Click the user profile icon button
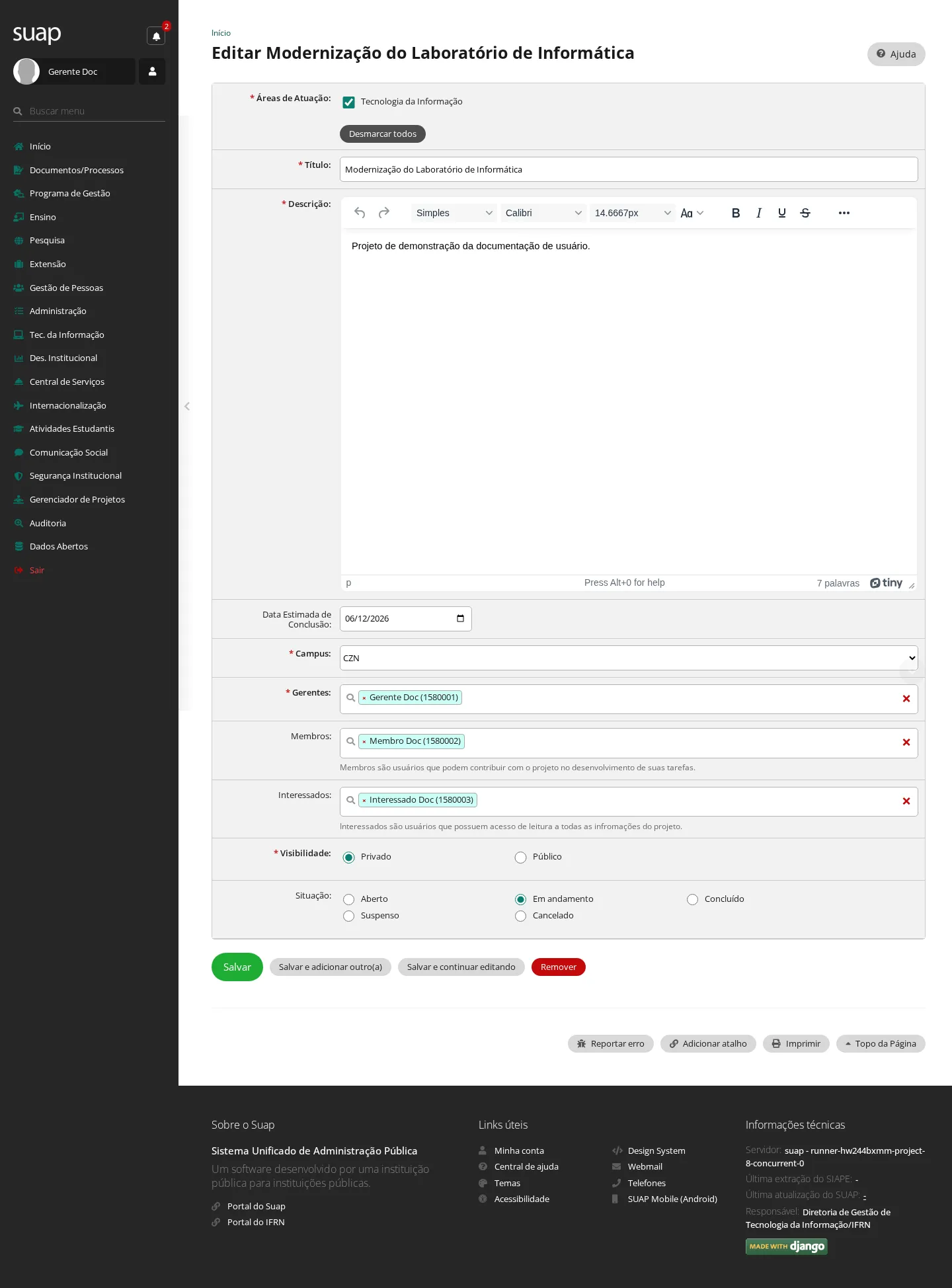The height and width of the screenshot is (1288, 952). (152, 71)
